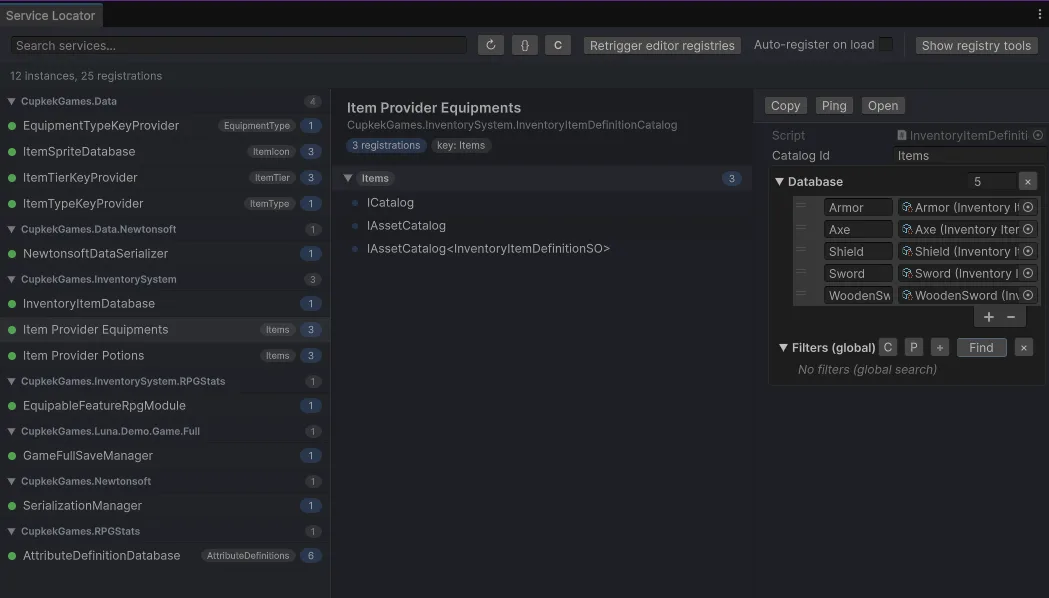Click the 'key: Items' badge
The image size is (1049, 598).
click(461, 145)
